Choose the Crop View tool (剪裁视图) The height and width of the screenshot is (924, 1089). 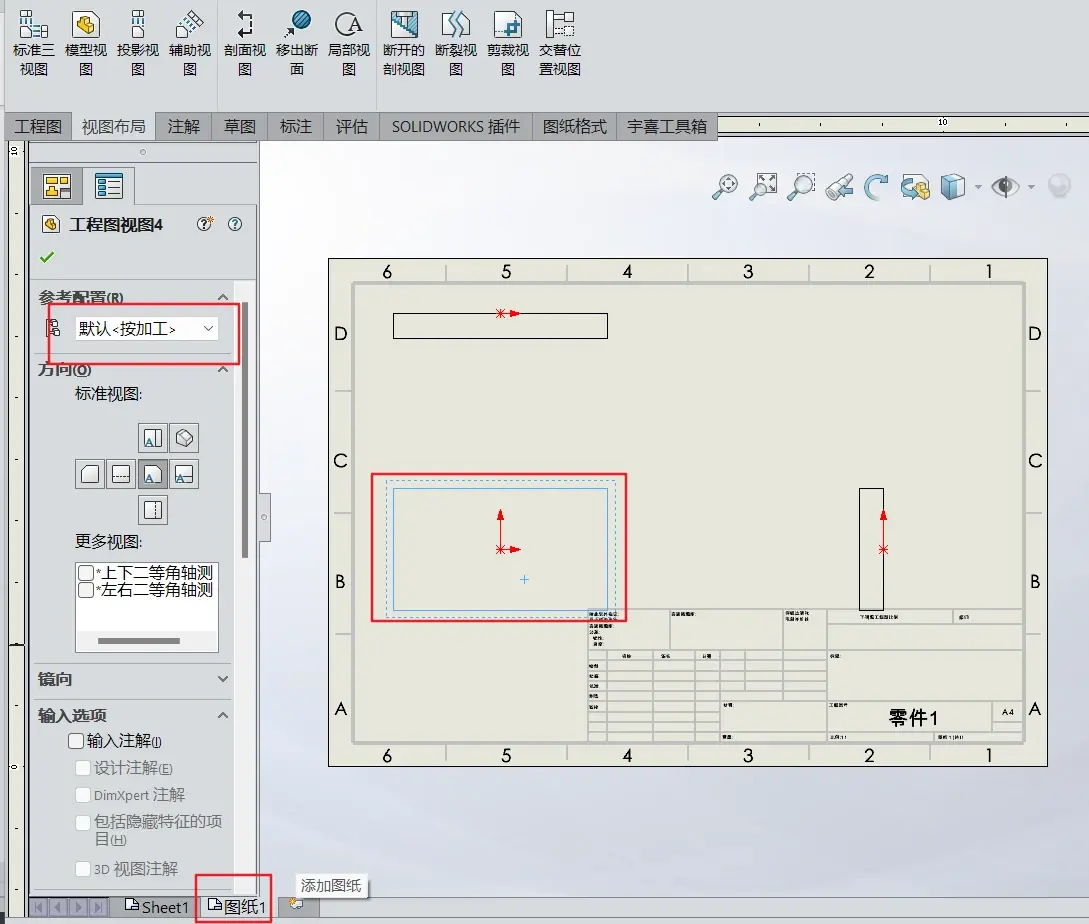point(508,43)
